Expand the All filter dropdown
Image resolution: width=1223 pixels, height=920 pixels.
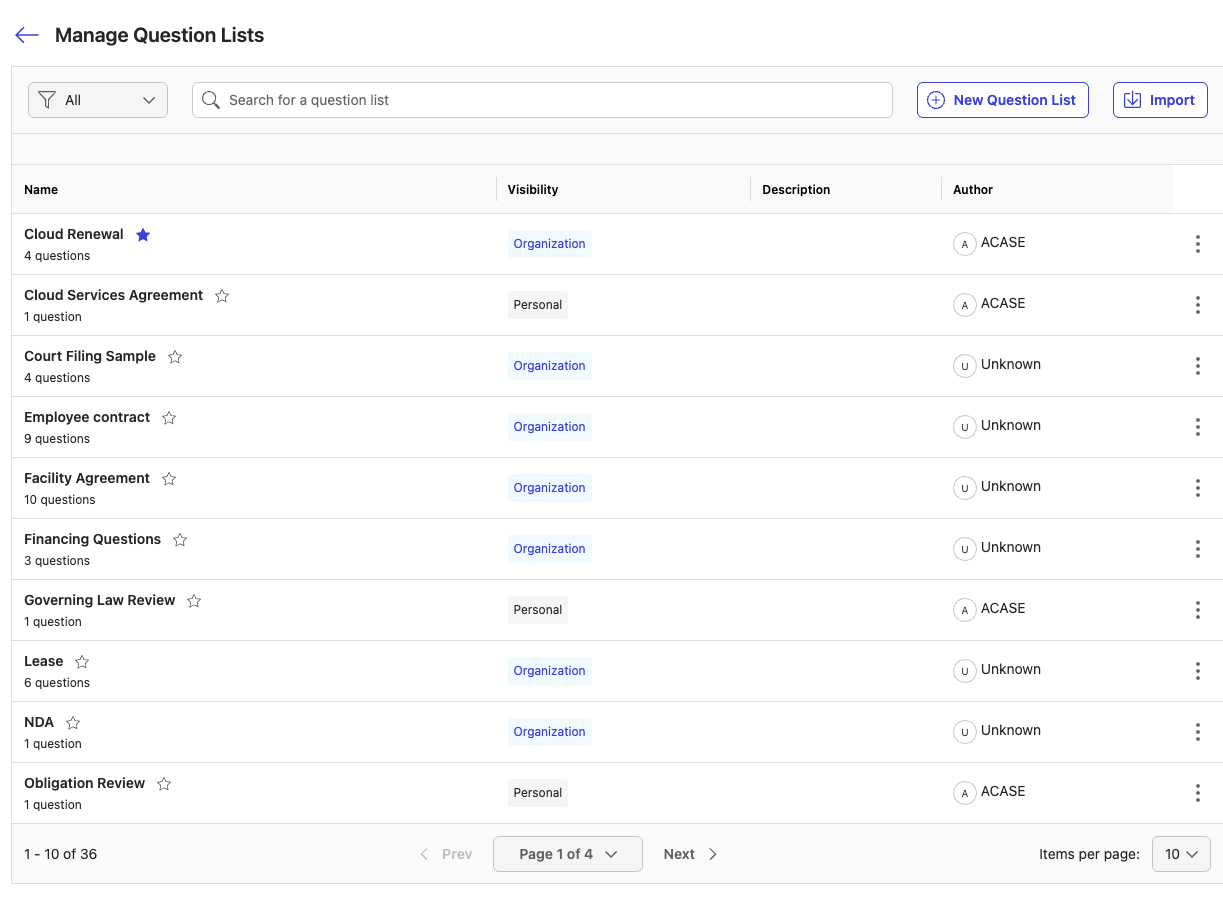pos(98,100)
